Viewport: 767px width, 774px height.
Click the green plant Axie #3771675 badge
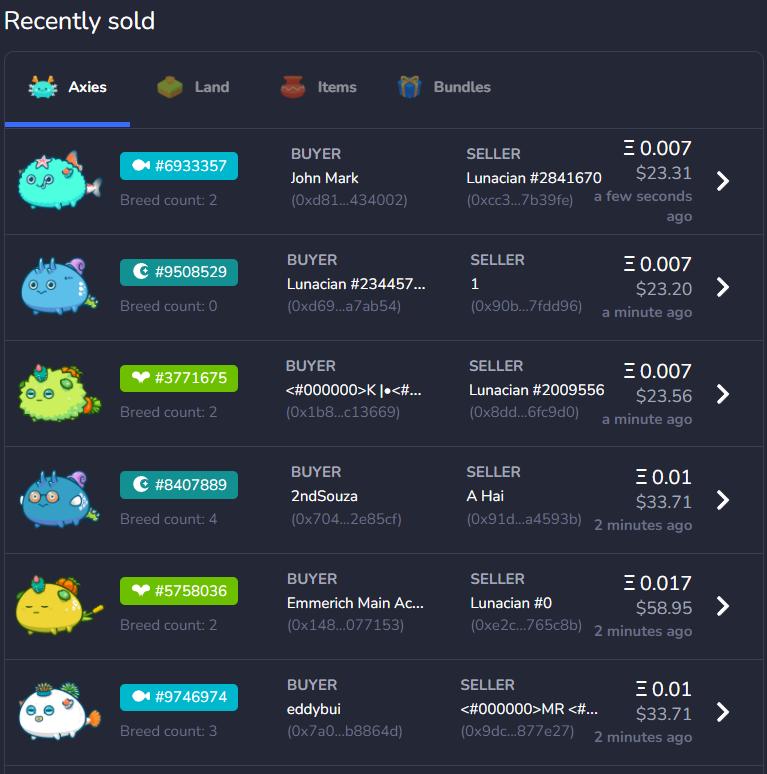(179, 378)
